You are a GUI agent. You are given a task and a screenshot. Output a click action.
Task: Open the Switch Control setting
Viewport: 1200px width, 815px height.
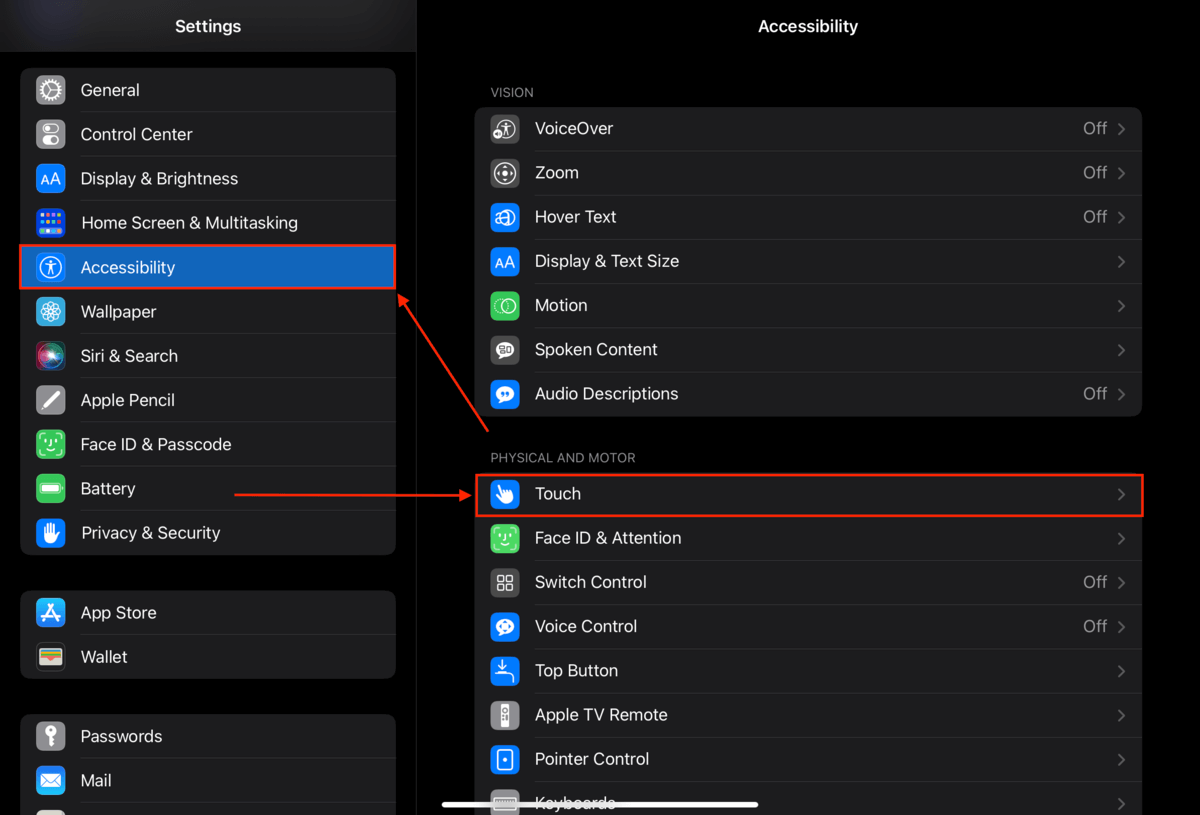(x=808, y=582)
